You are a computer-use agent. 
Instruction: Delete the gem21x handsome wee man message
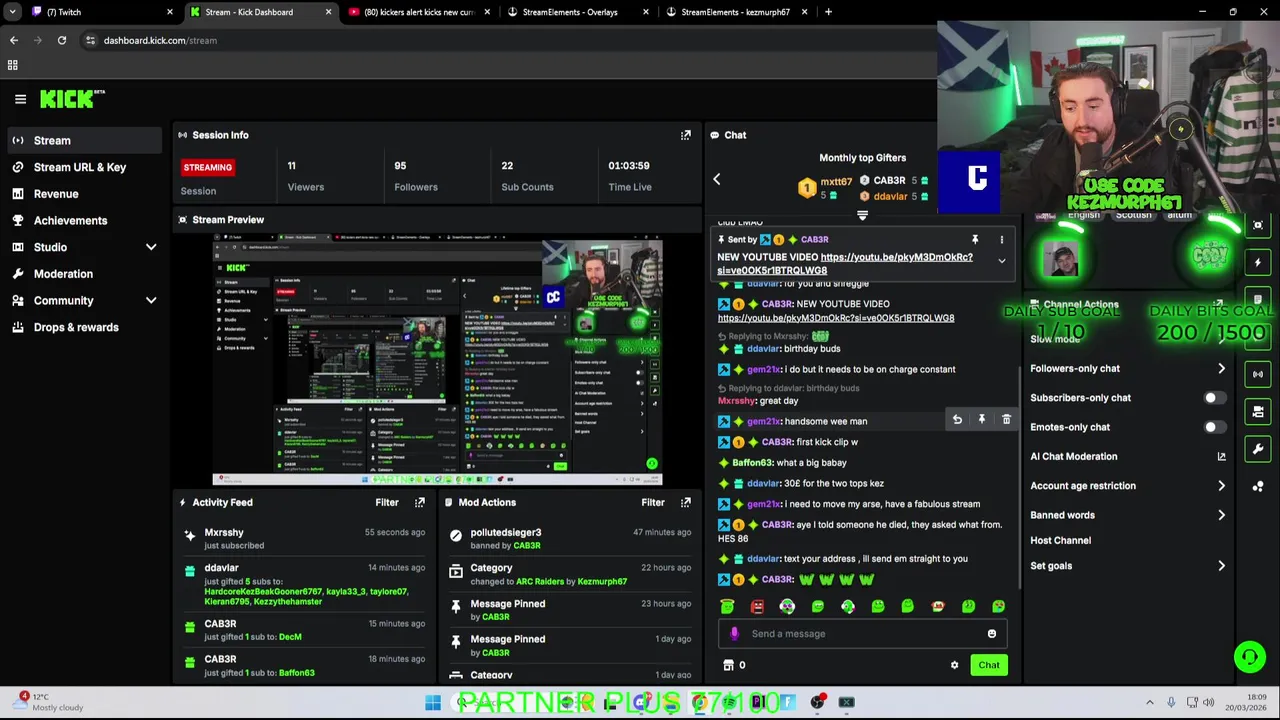[x=1006, y=421]
